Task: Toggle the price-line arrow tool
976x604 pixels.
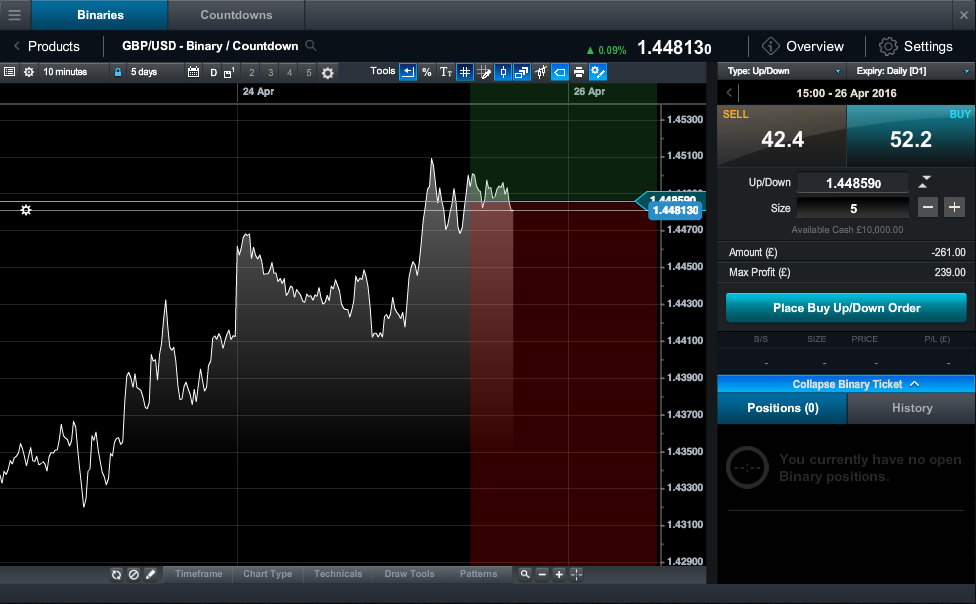Action: (x=408, y=72)
